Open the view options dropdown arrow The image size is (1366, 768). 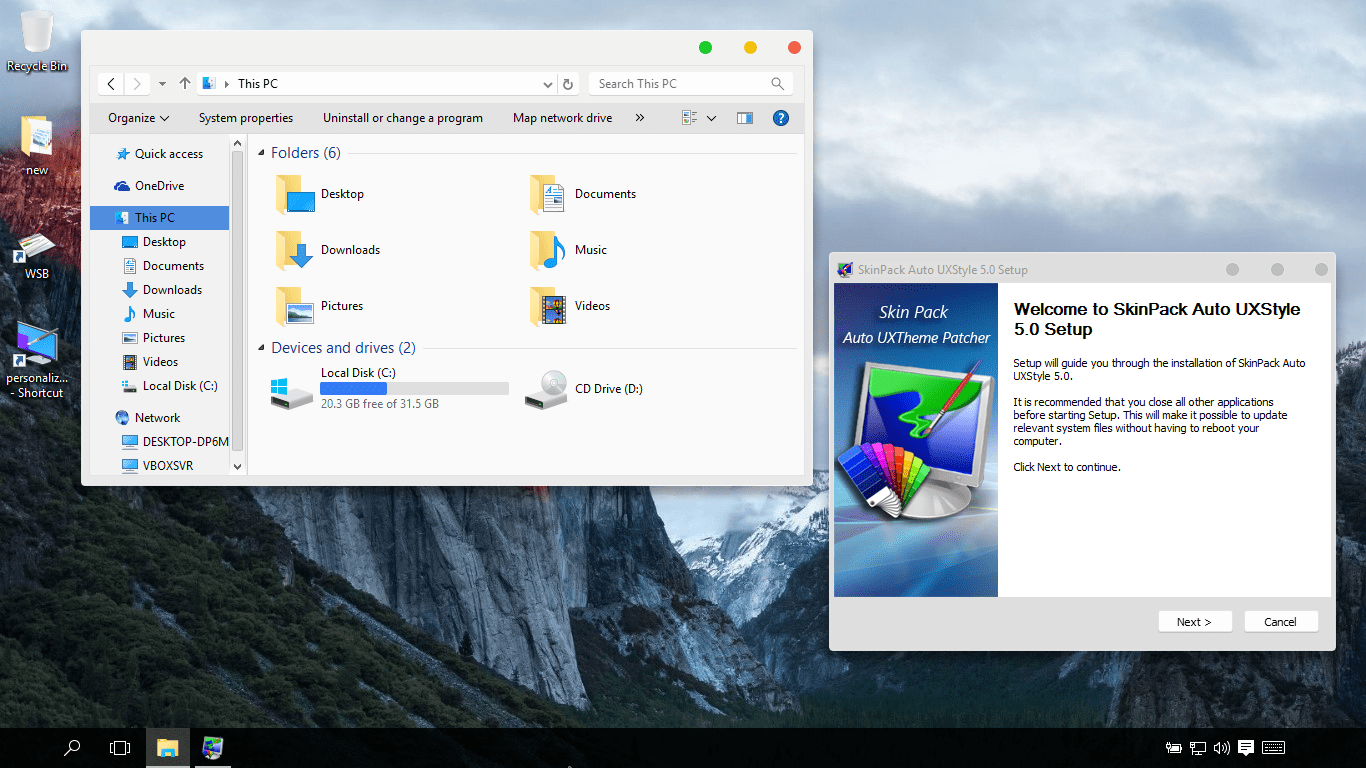(x=711, y=118)
